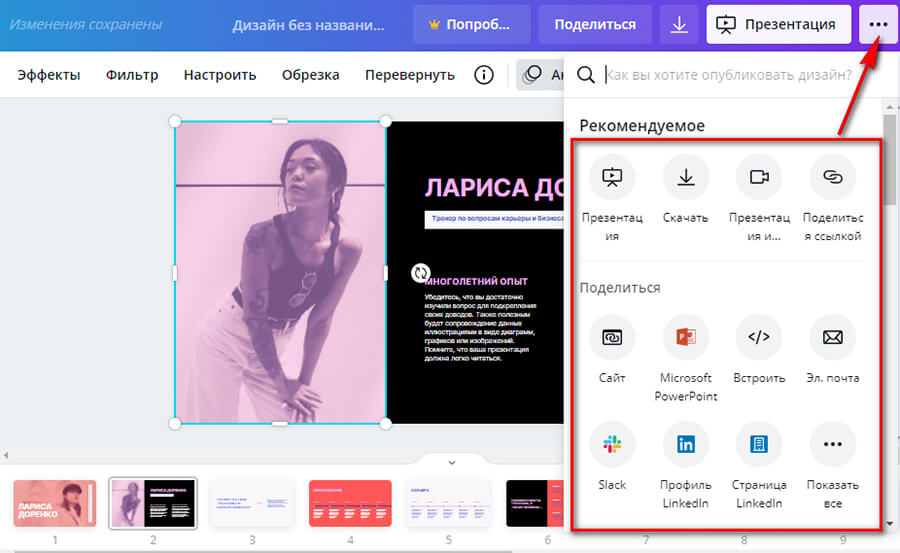Expand Показать все share options
This screenshot has height=553, width=900.
tap(832, 445)
